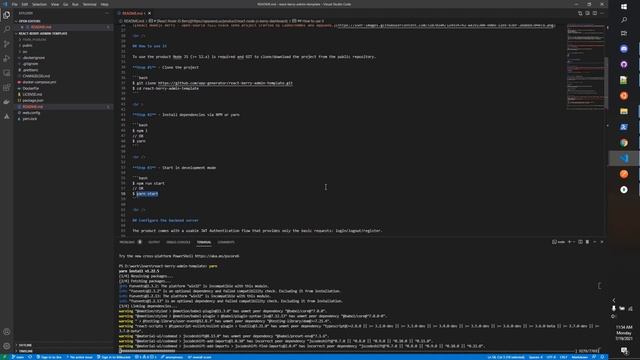Screen dimensions: 640x360
Task: Click the editor minimap overview
Action: click(586, 67)
